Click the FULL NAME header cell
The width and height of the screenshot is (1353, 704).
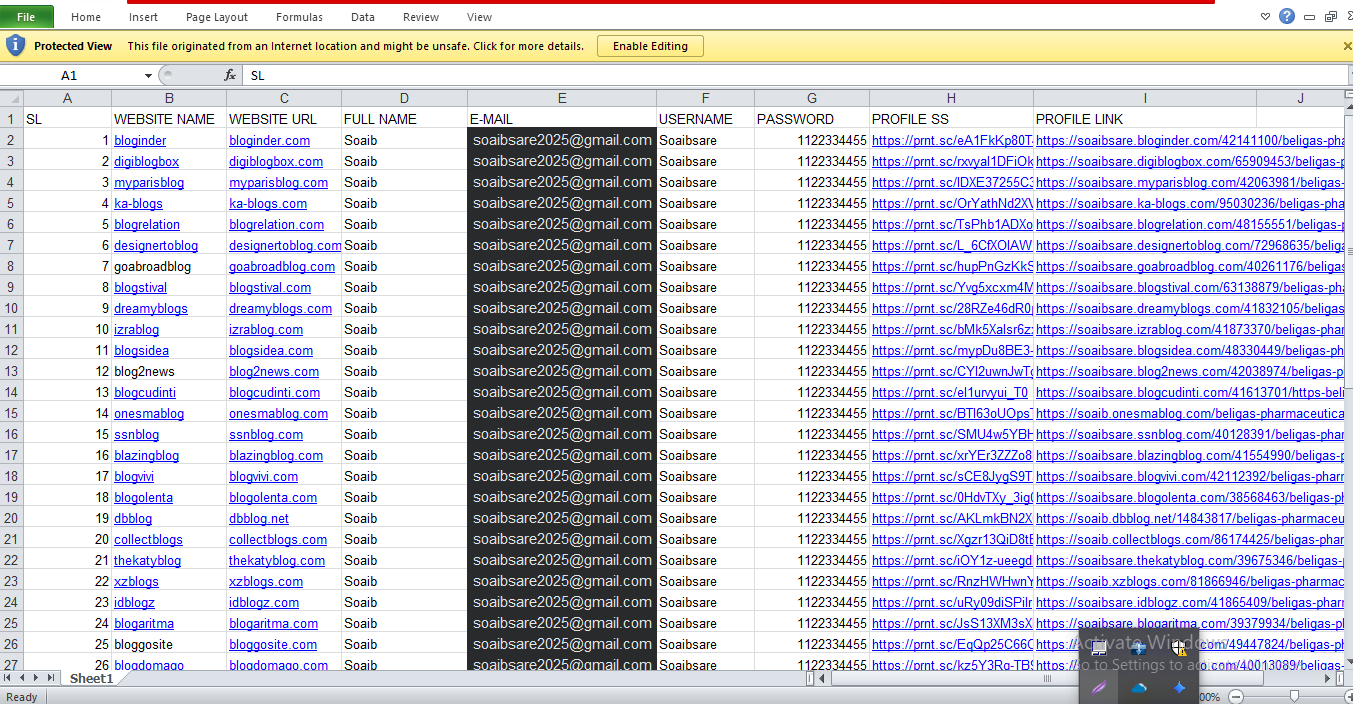tap(404, 119)
